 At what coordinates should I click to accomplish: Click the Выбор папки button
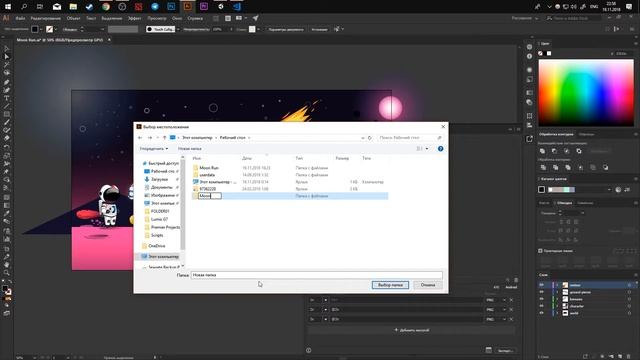[x=390, y=285]
